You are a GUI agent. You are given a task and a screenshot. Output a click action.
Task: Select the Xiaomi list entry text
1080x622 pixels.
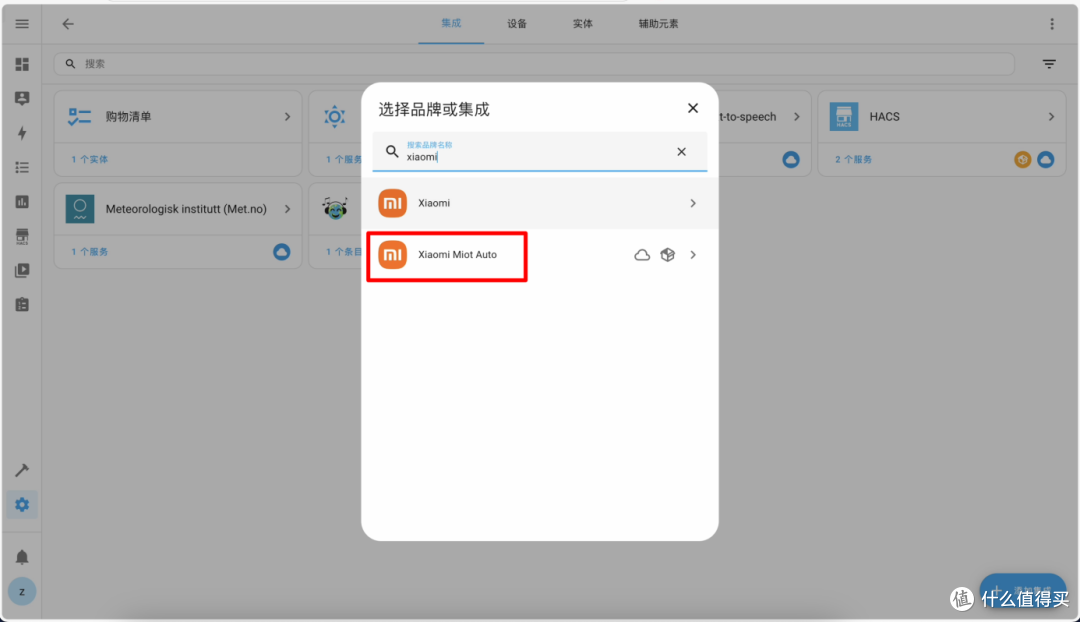pyautogui.click(x=434, y=203)
